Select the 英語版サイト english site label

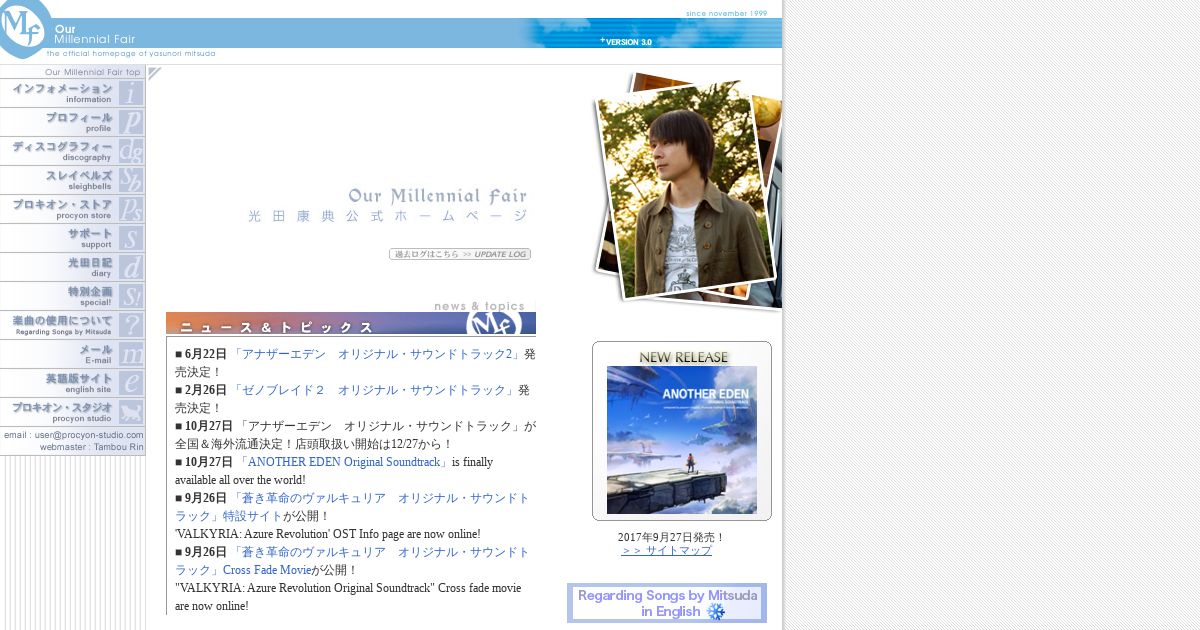tap(79, 383)
